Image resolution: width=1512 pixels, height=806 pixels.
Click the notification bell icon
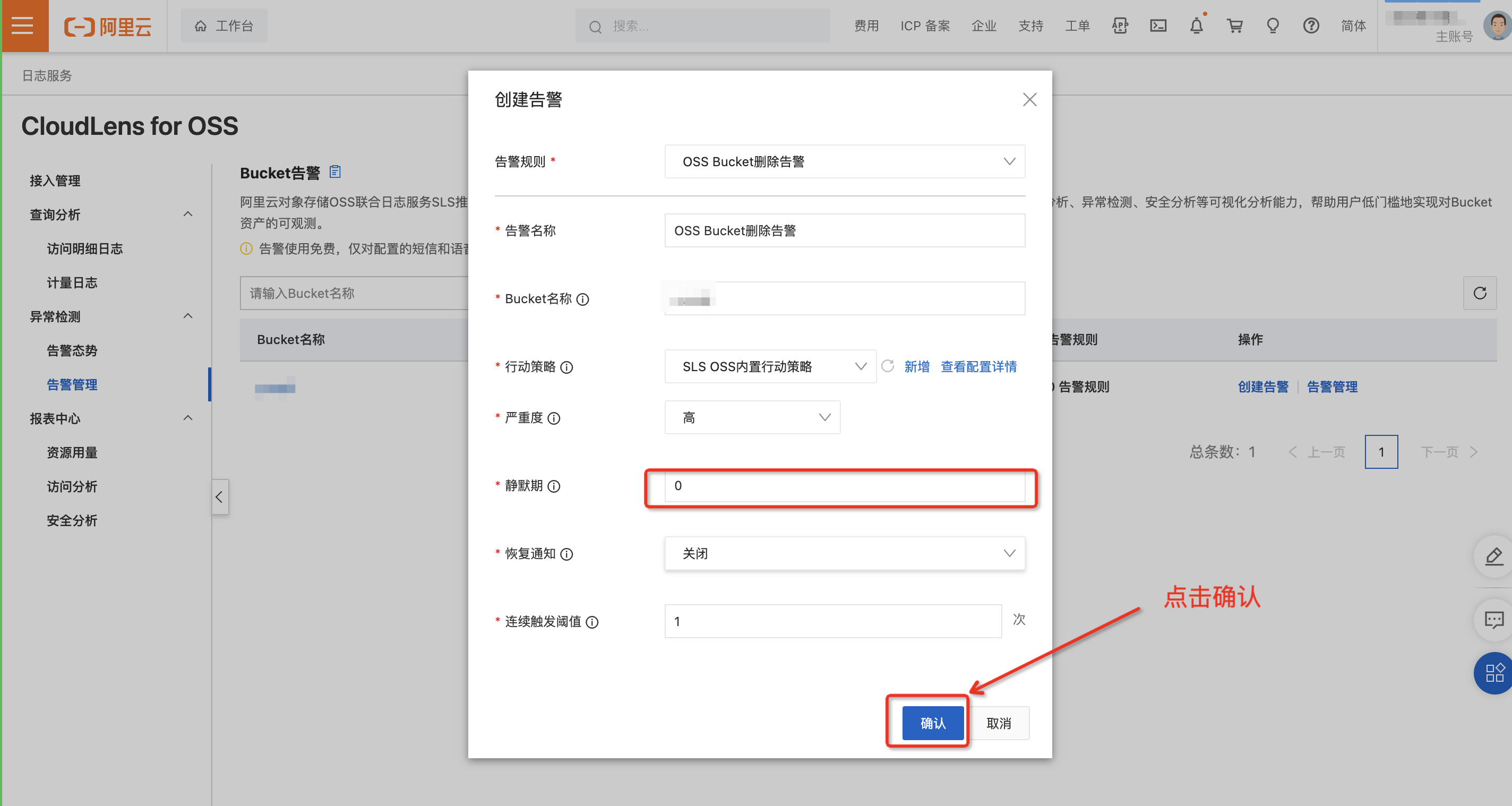click(1196, 26)
